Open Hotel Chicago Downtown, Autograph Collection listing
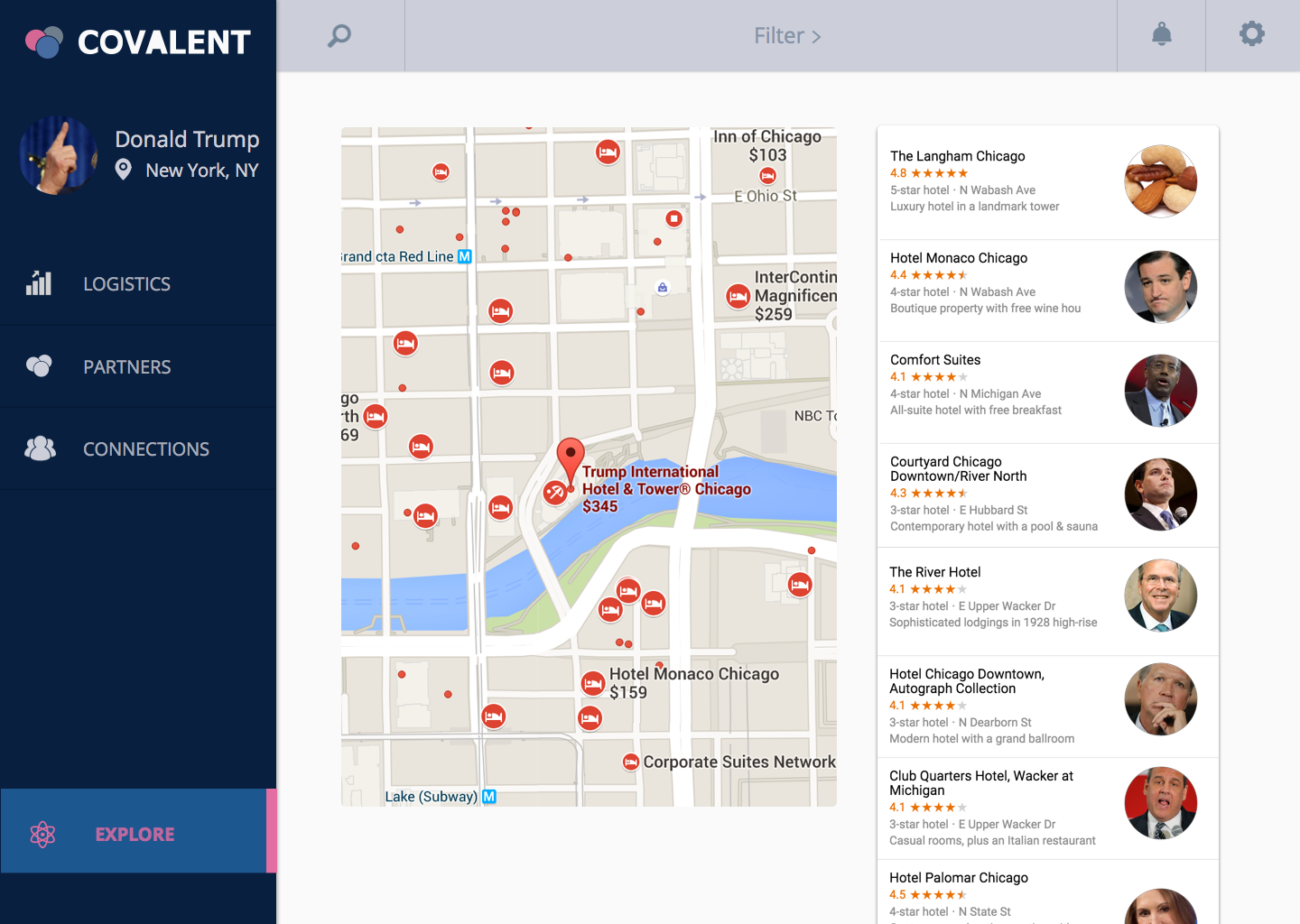This screenshot has width=1300, height=924. pos(1048,707)
